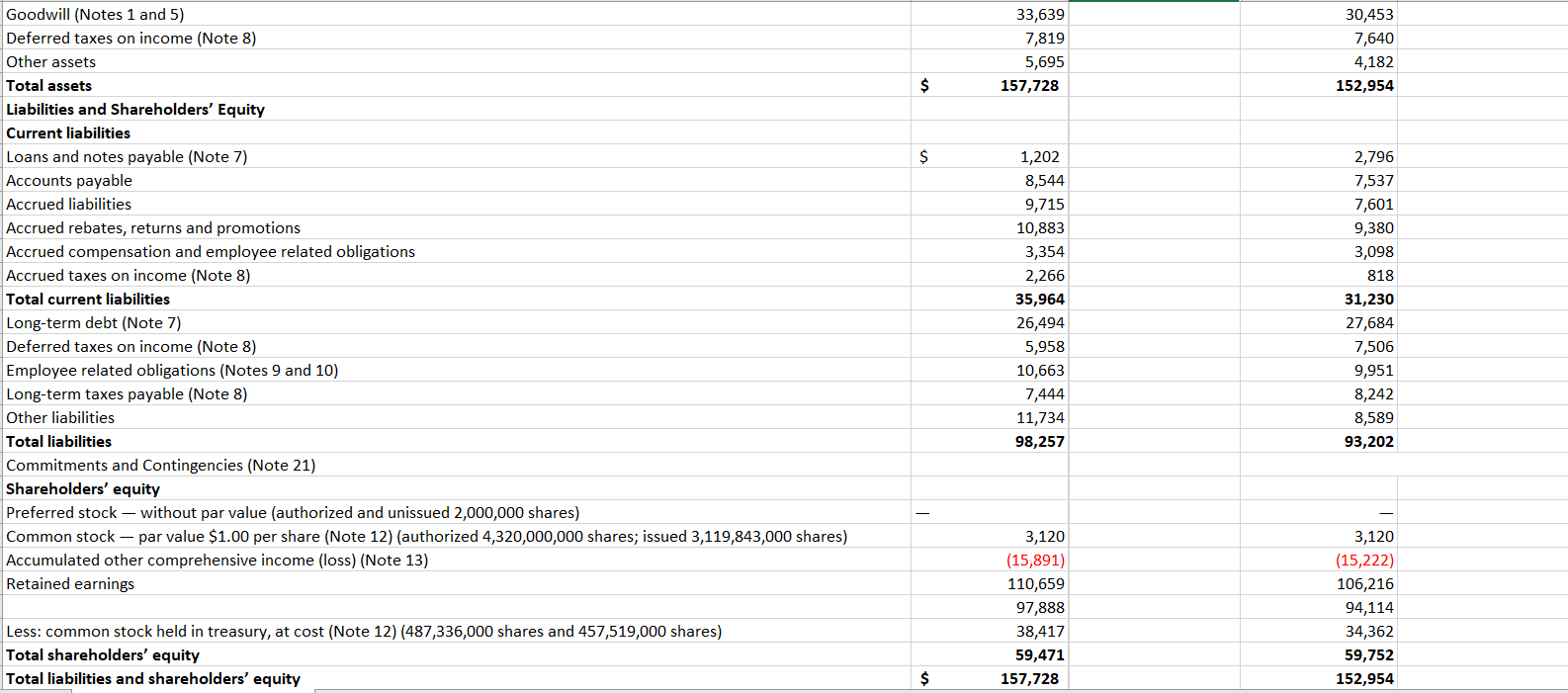The height and width of the screenshot is (693, 1568).
Task: Select the goodwill value 30,453
Action: (x=1319, y=14)
